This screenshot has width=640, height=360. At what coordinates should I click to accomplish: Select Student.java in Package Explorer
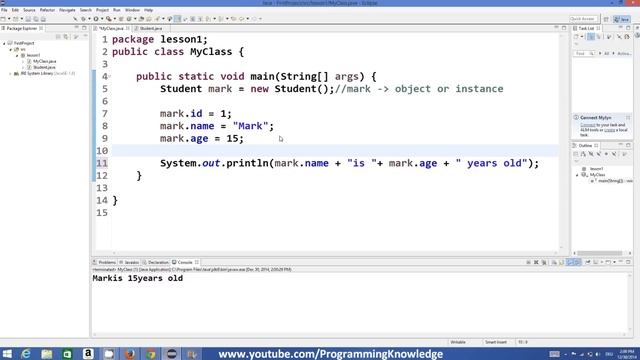pyautogui.click(x=44, y=67)
